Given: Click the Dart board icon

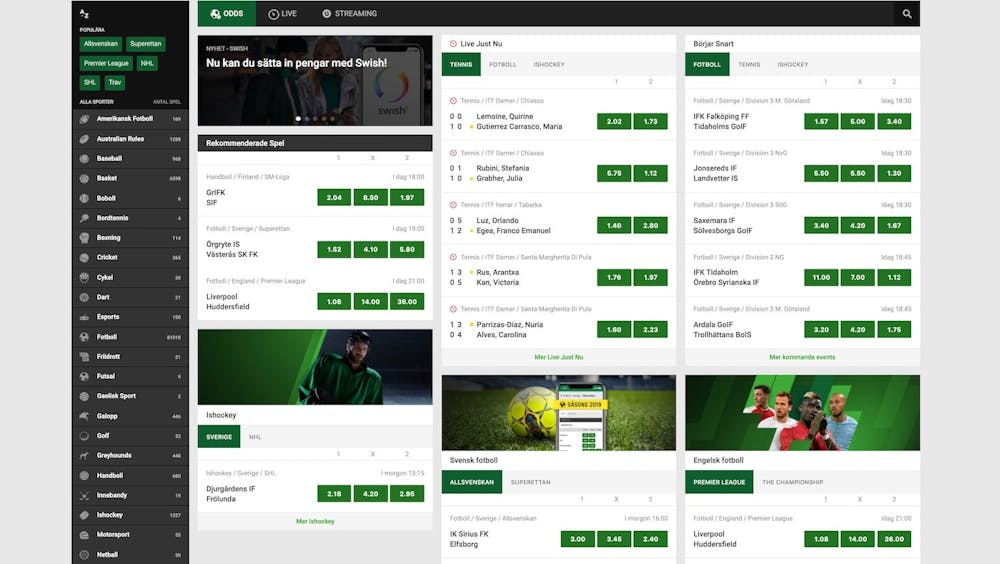Looking at the screenshot, I should 84,297.
